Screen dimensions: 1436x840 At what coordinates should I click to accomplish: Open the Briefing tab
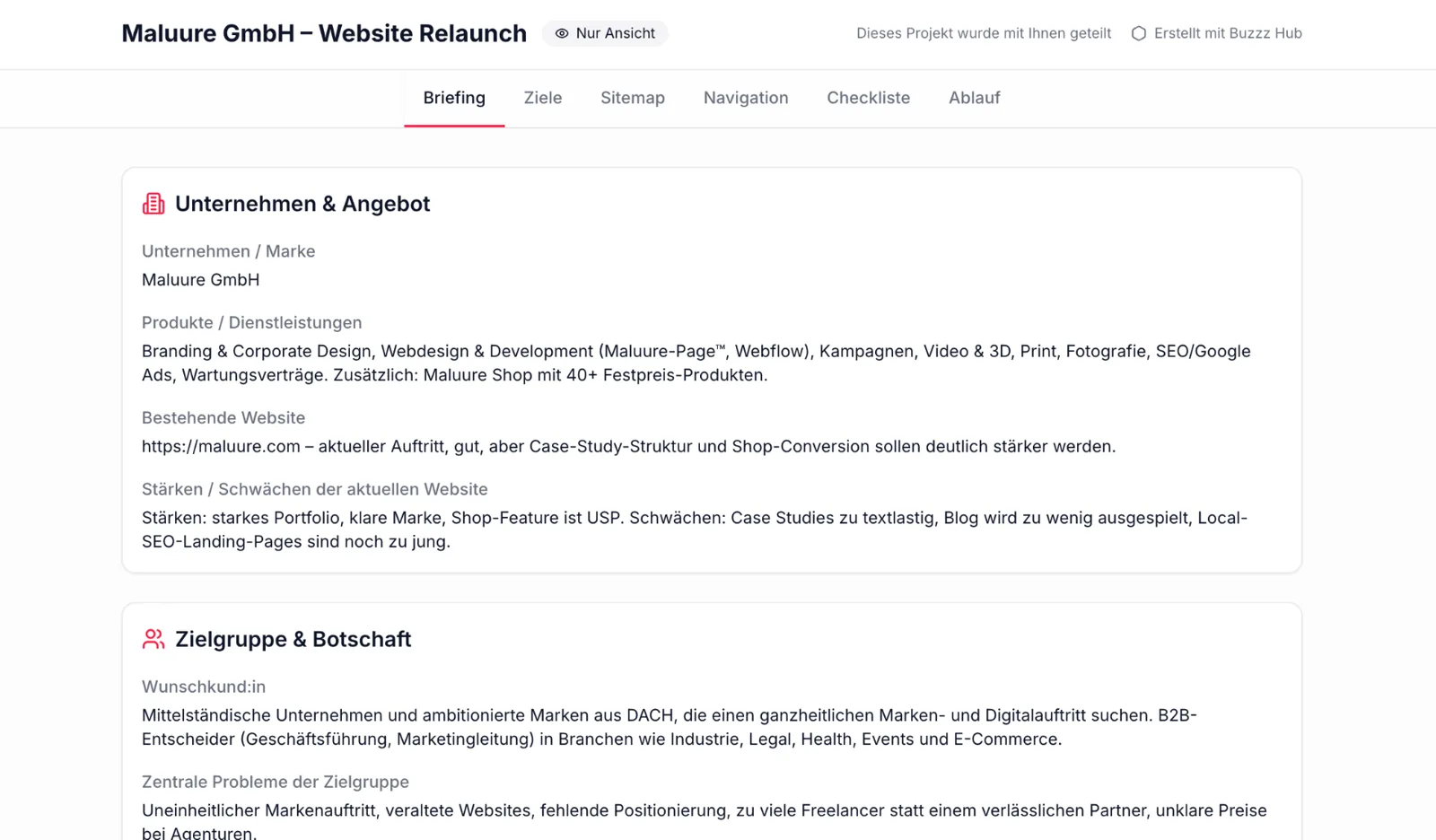point(454,98)
